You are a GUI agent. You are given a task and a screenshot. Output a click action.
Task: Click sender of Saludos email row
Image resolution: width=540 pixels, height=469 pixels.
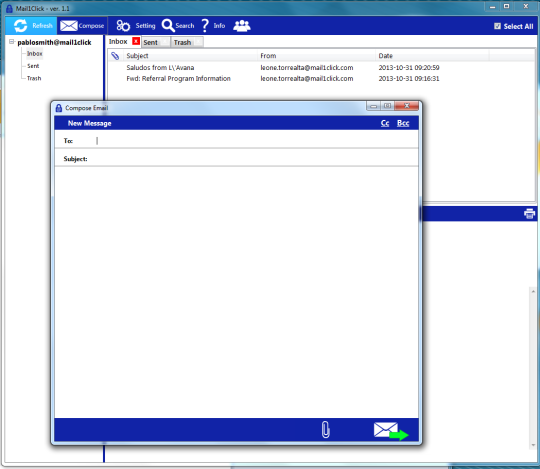pyautogui.click(x=307, y=67)
